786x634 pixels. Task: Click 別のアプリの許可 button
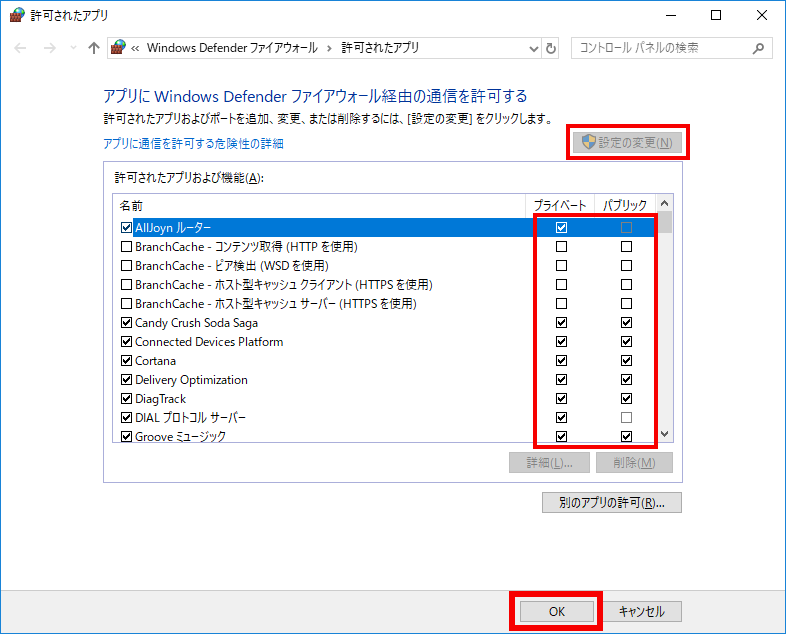(x=612, y=502)
